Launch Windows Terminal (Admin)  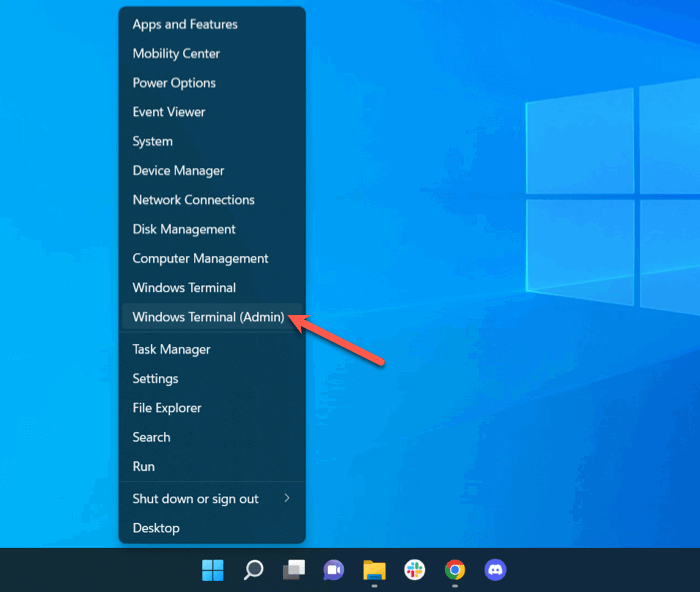(212, 317)
